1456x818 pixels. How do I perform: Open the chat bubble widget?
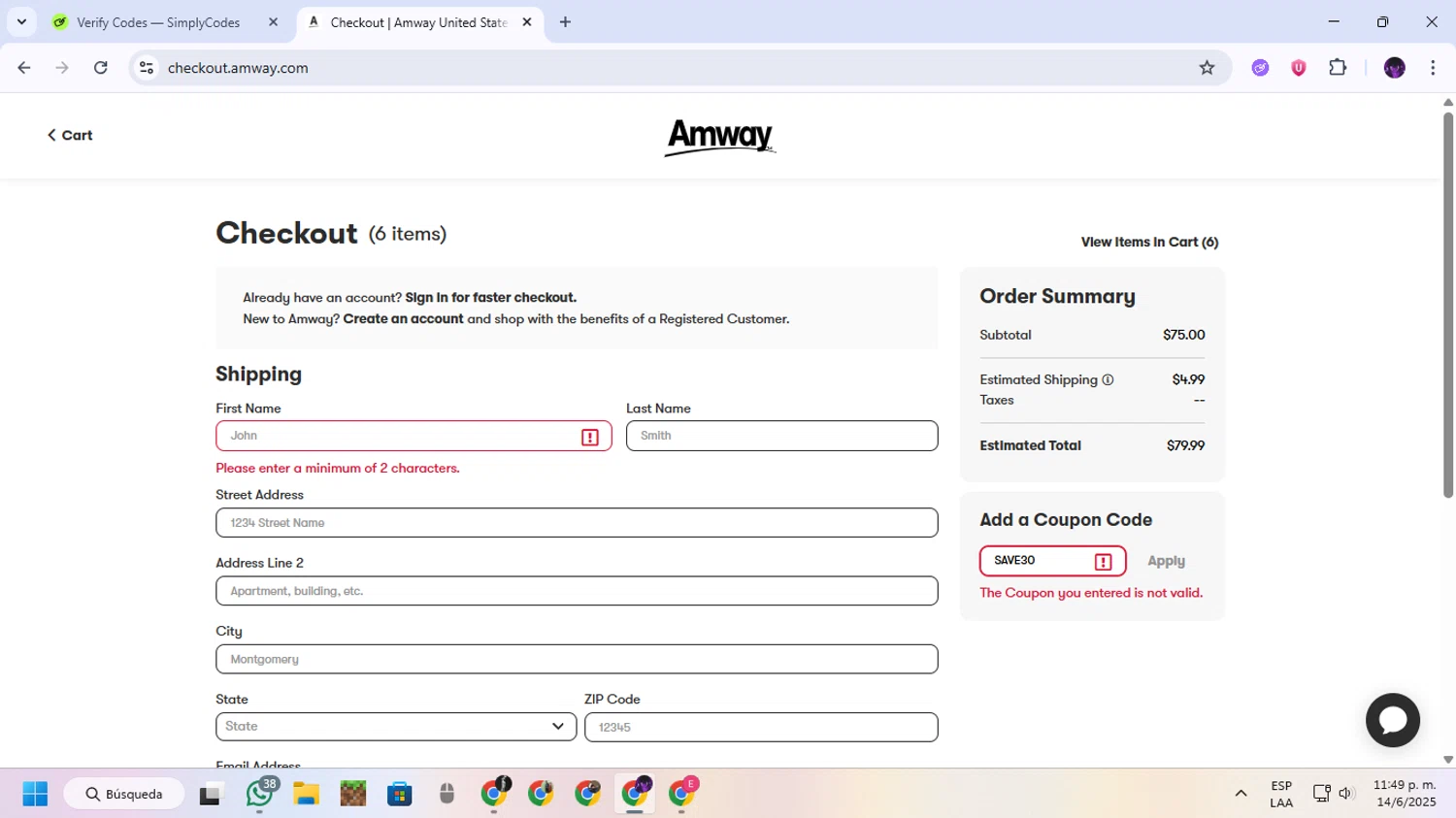click(1393, 720)
